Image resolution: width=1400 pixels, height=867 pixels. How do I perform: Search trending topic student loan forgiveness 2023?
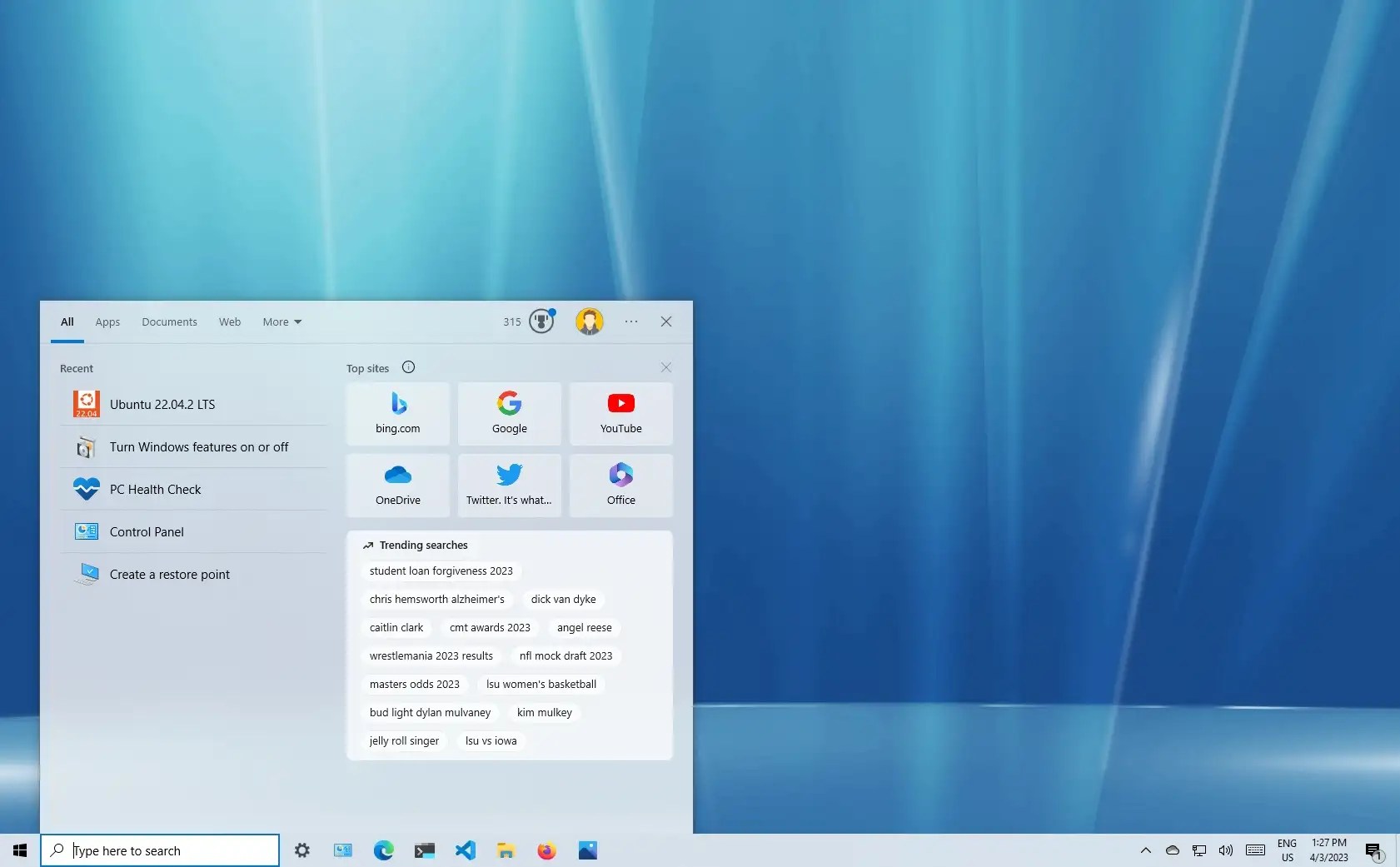coord(441,571)
